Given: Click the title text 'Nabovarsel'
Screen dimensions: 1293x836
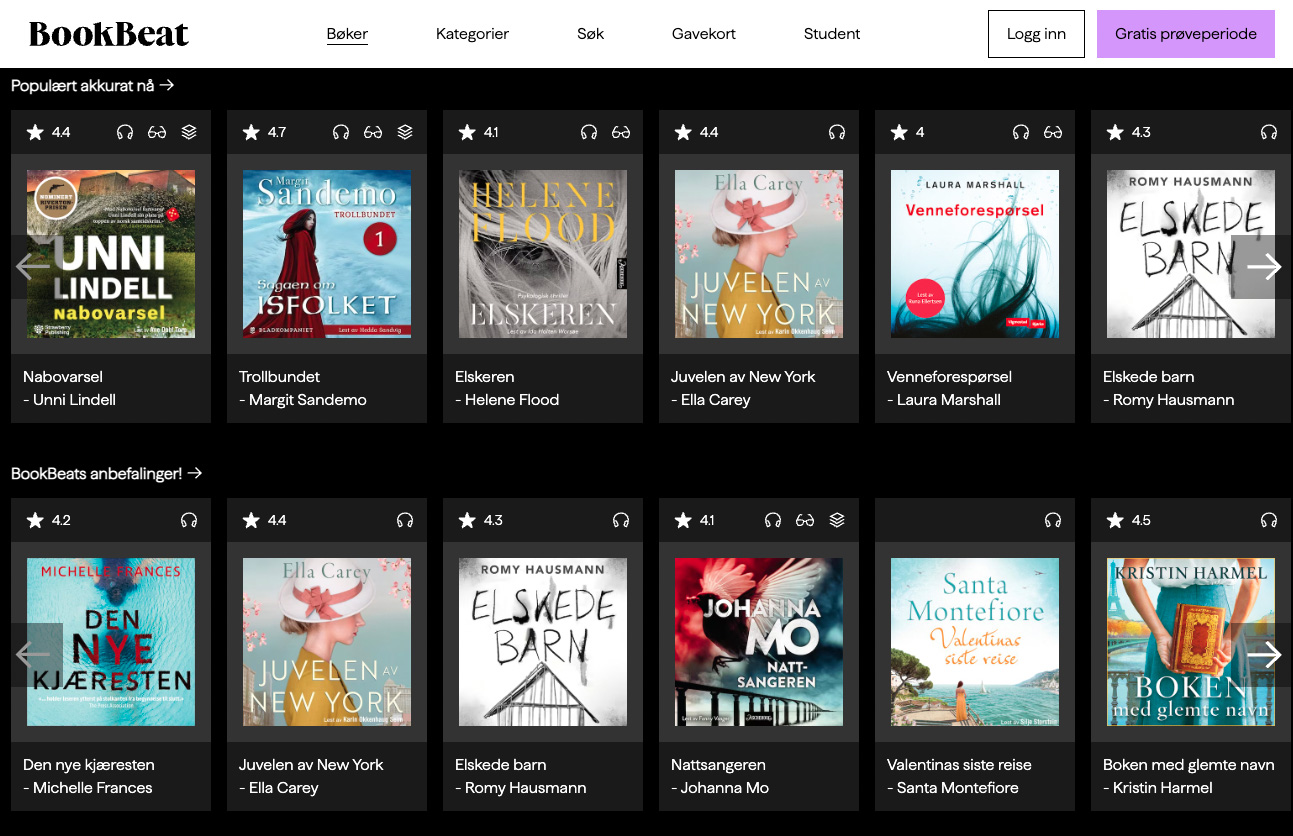Looking at the screenshot, I should (x=63, y=377).
